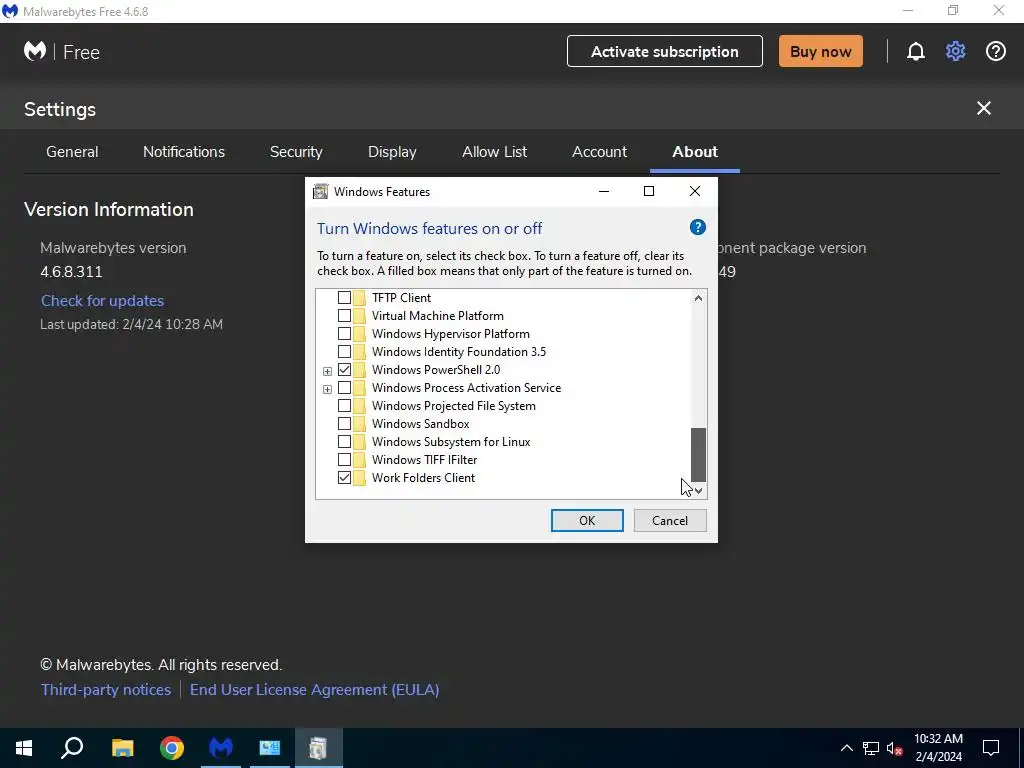Check Windows Hypervisor Platform
The width and height of the screenshot is (1024, 768).
click(344, 334)
